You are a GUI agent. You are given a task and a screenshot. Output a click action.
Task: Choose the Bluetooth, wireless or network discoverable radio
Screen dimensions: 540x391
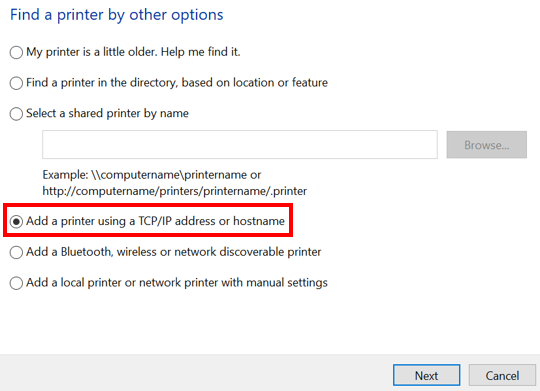(16, 253)
